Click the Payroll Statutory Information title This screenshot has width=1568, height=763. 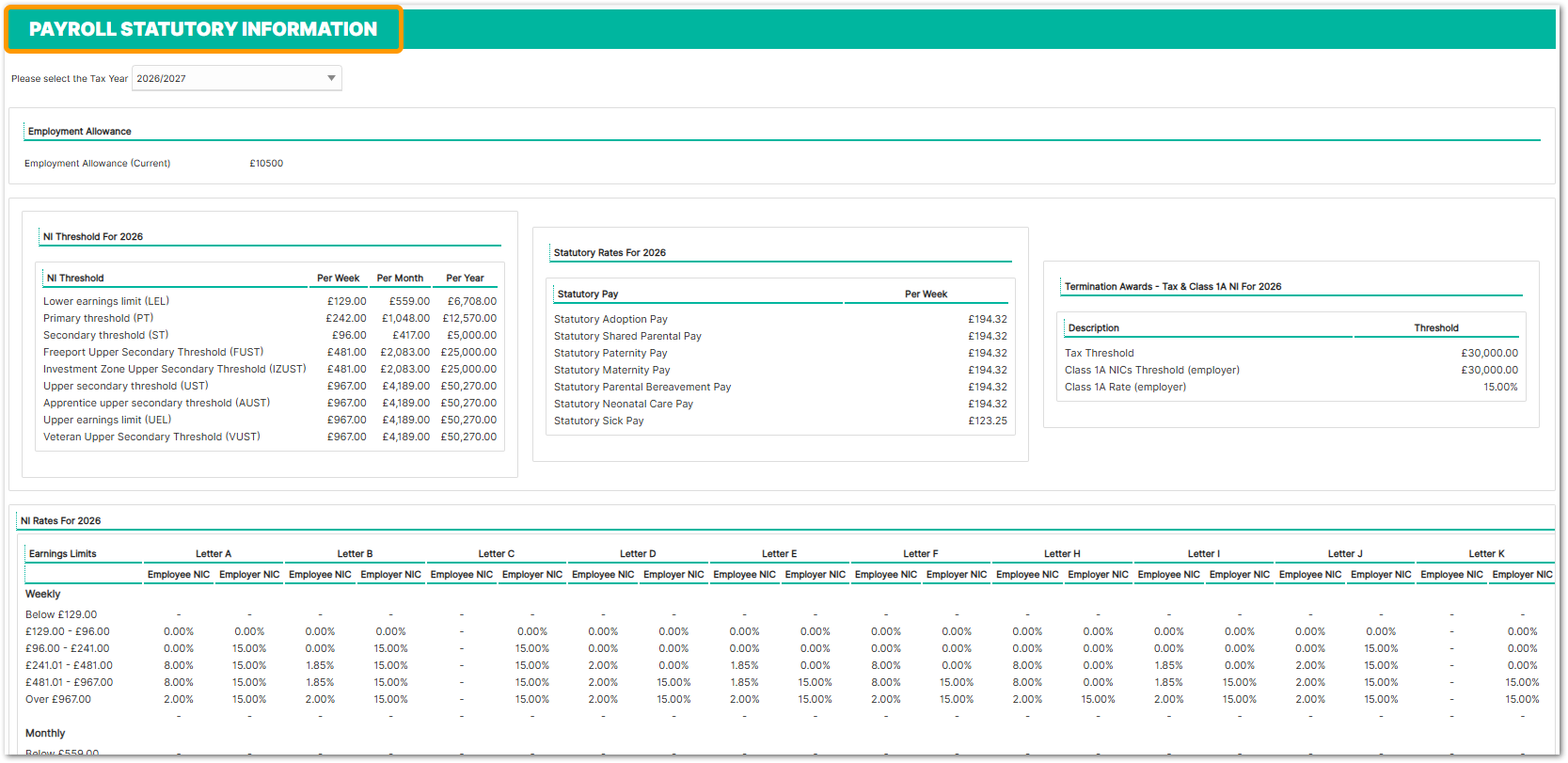pos(203,29)
